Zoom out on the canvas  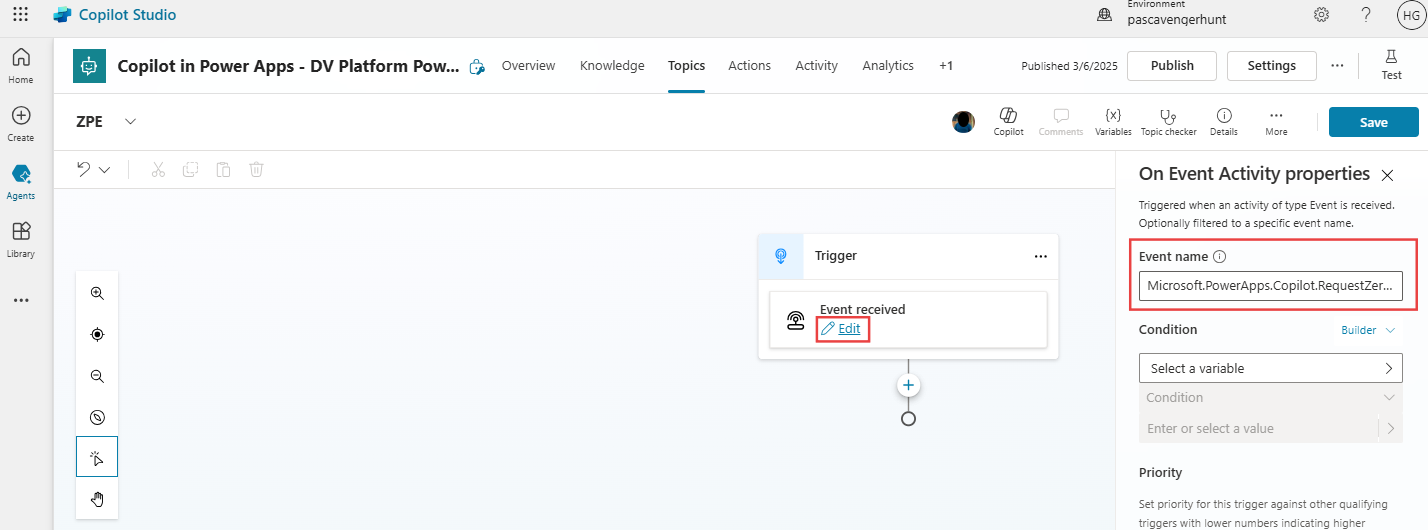[x=97, y=376]
